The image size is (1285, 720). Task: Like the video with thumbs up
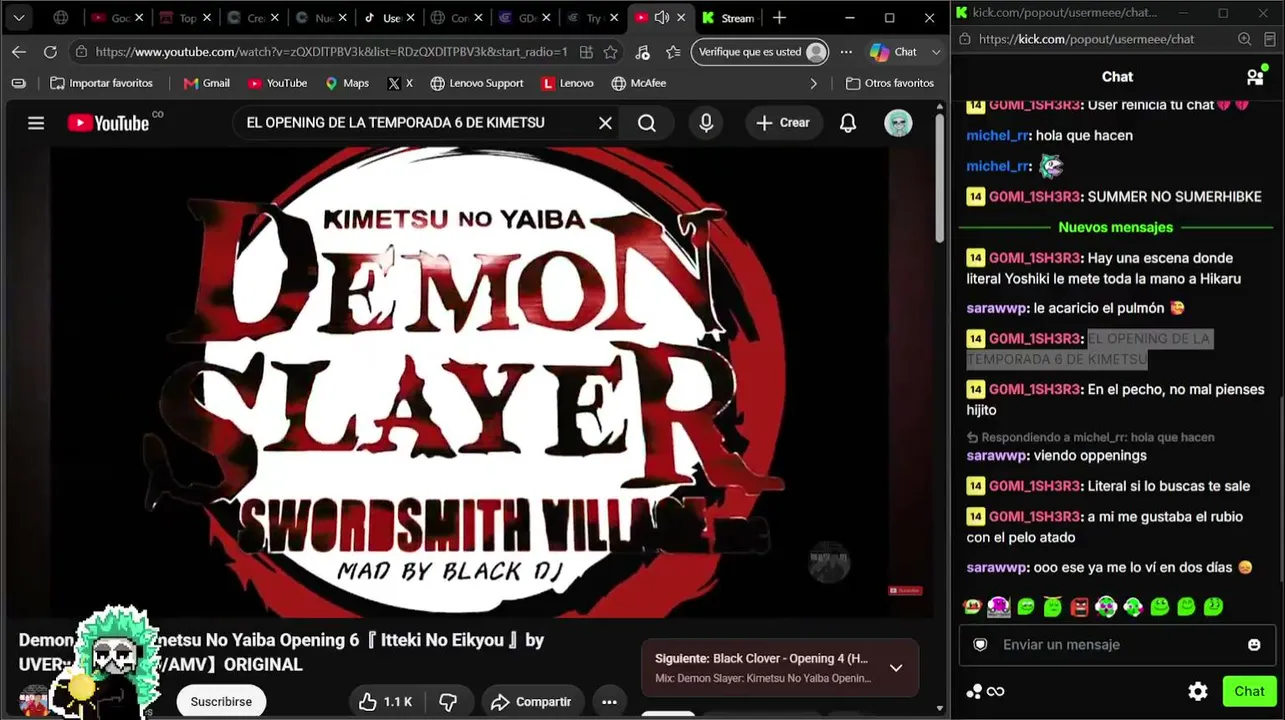[x=385, y=702]
